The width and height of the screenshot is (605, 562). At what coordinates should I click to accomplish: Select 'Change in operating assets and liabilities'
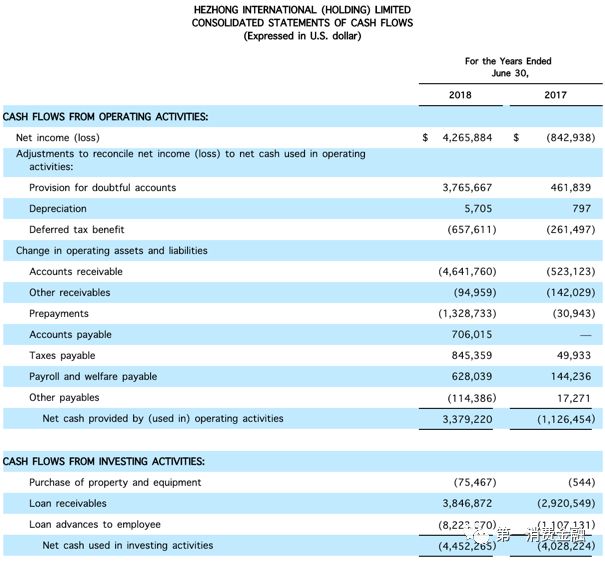tap(112, 251)
